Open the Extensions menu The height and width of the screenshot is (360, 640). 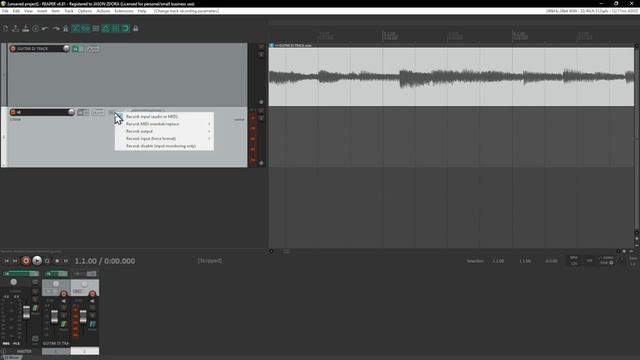tap(124, 11)
